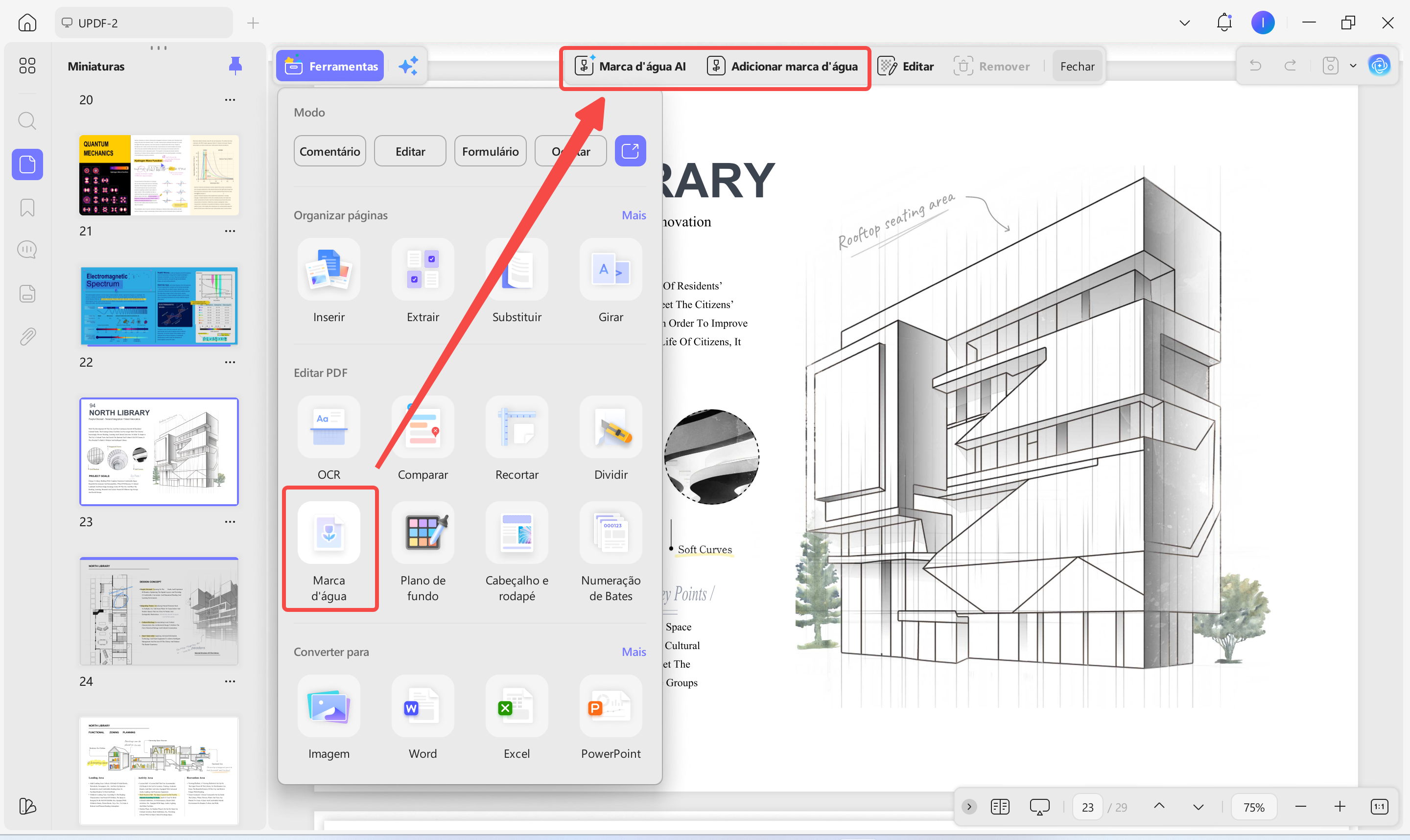This screenshot has height=840, width=1410.
Task: Open the save options dropdown arrow
Action: click(x=1353, y=66)
